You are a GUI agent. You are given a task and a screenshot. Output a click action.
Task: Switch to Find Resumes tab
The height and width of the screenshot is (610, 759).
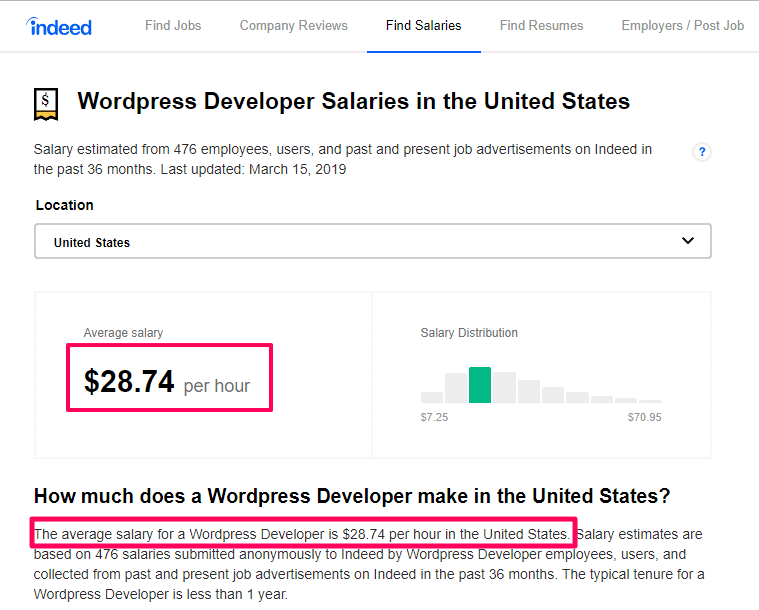tap(541, 25)
